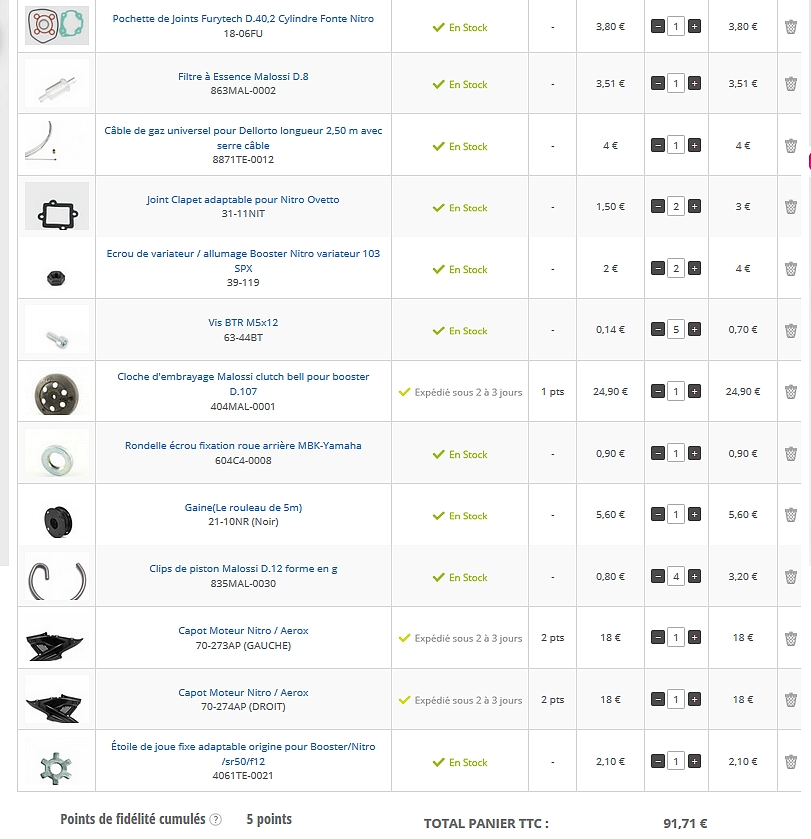Decrease quantity of Vis BTR M5x12

(658, 330)
